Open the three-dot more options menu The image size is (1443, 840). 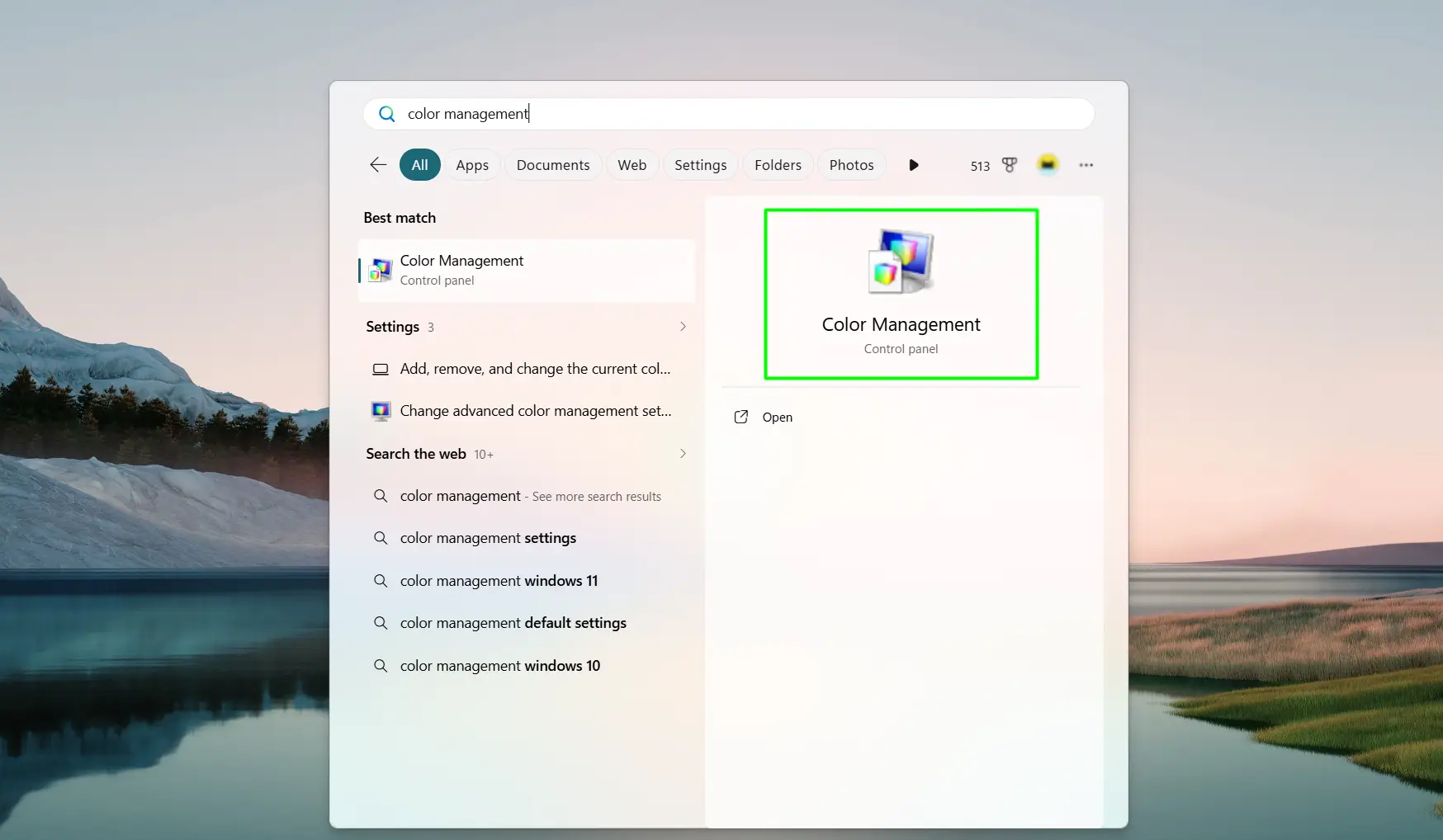[1086, 165]
